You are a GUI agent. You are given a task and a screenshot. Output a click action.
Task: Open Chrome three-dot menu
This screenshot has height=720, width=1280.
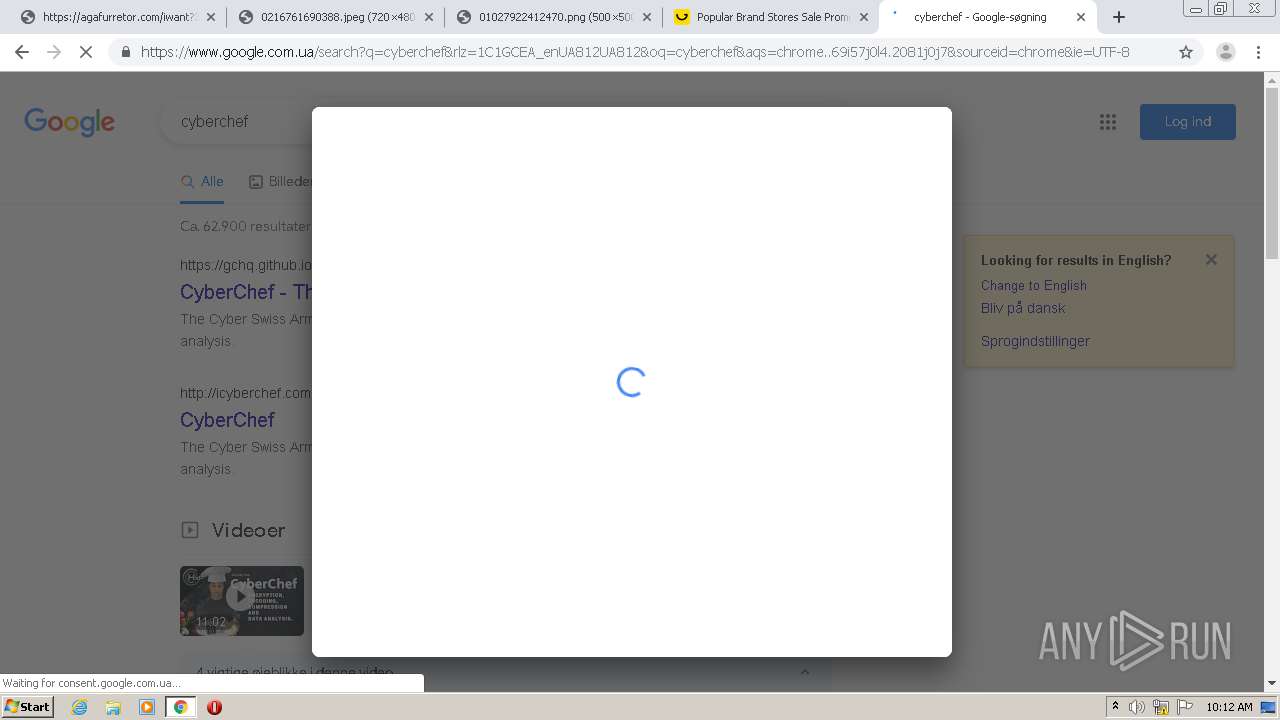click(x=1258, y=52)
